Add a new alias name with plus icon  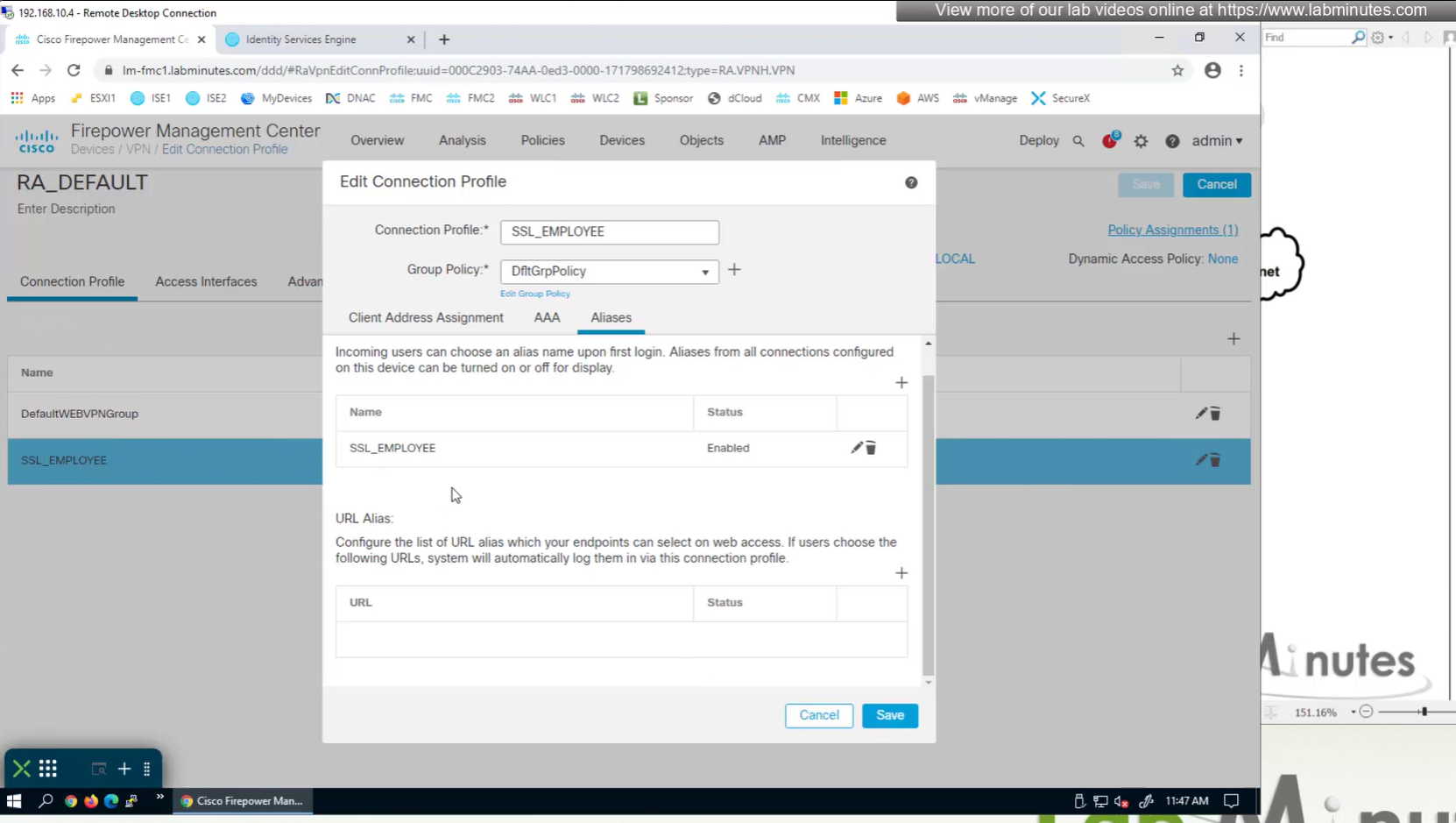pyautogui.click(x=901, y=383)
